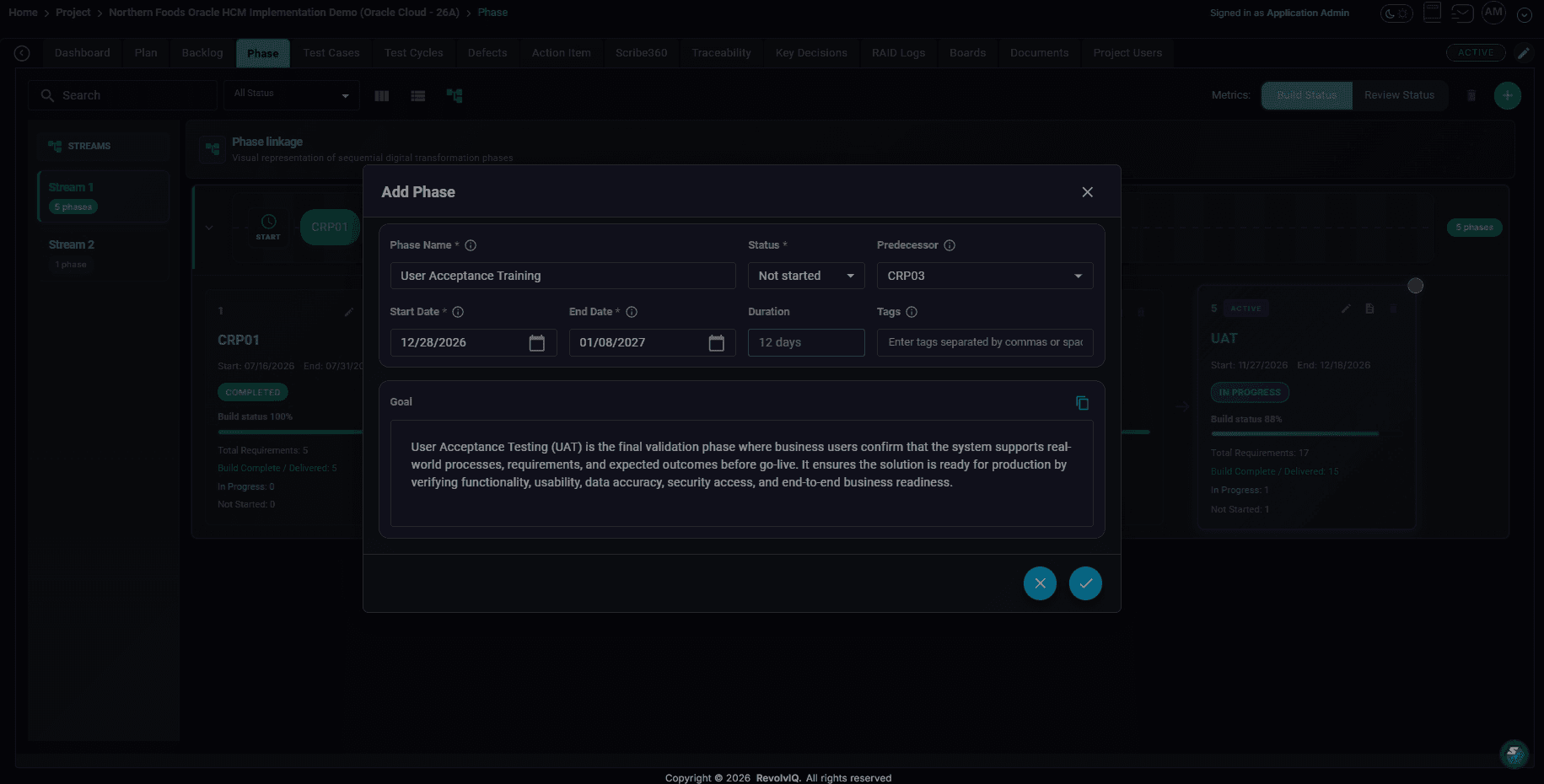Click the Start Date field 12/28/2026

tap(473, 342)
